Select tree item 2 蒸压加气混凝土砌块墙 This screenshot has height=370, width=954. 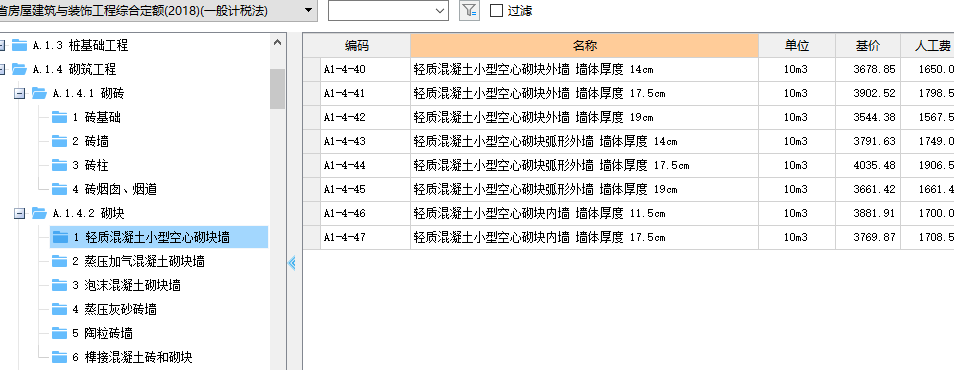(138, 262)
